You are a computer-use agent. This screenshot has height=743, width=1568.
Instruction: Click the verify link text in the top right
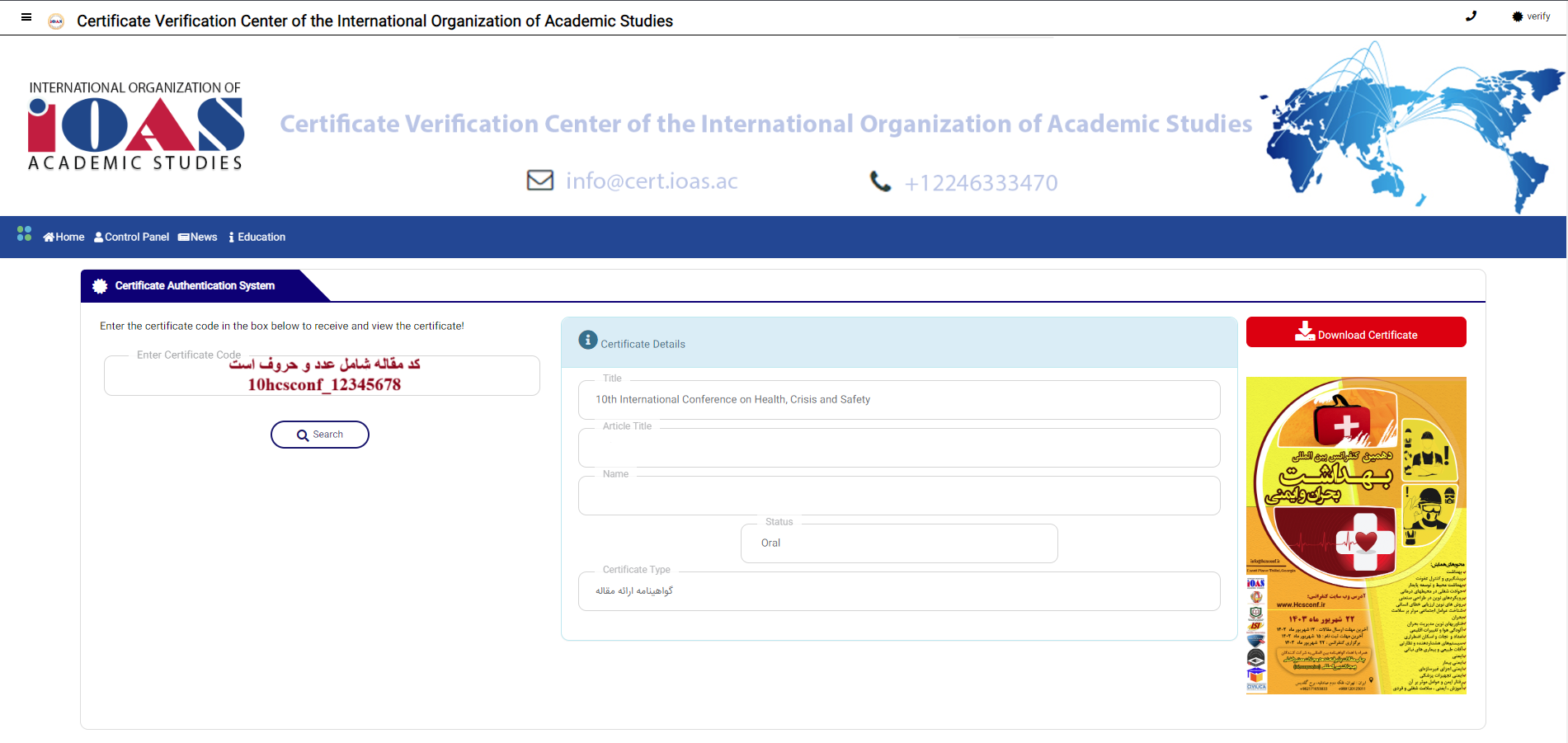(x=1538, y=16)
